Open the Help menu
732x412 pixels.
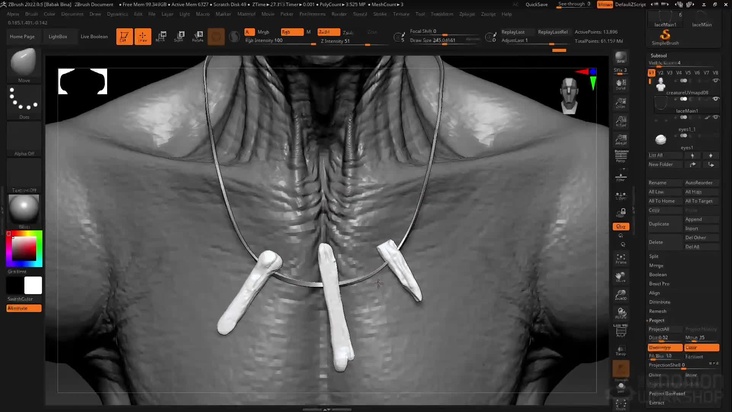[507, 14]
